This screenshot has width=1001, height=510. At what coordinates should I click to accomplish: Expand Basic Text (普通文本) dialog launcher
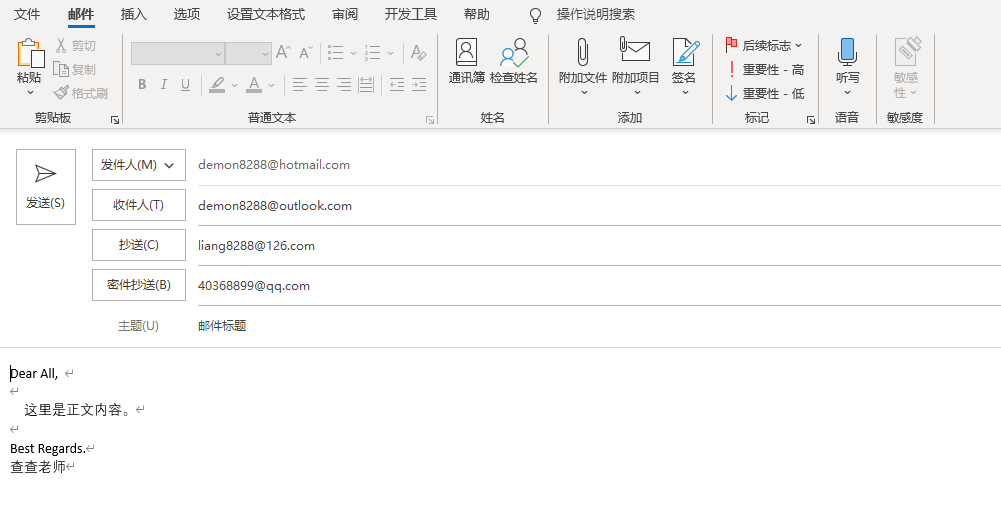coord(430,119)
